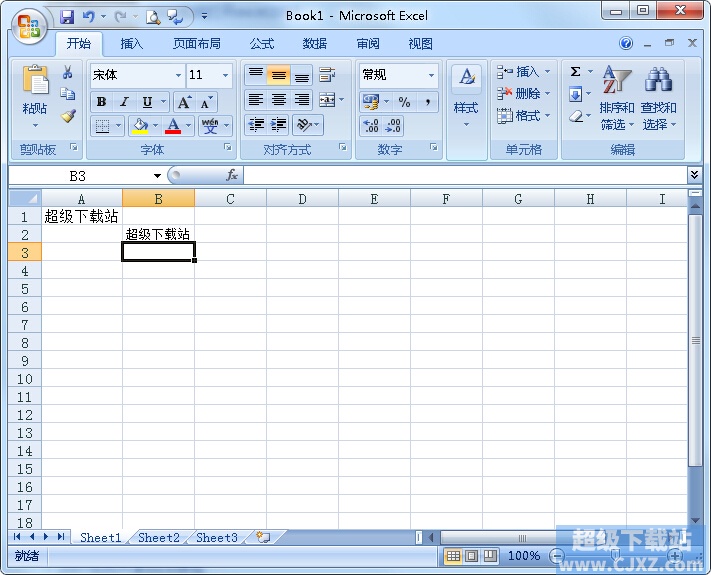This screenshot has width=711, height=575.
Task: Undo the last action
Action: click(x=88, y=17)
